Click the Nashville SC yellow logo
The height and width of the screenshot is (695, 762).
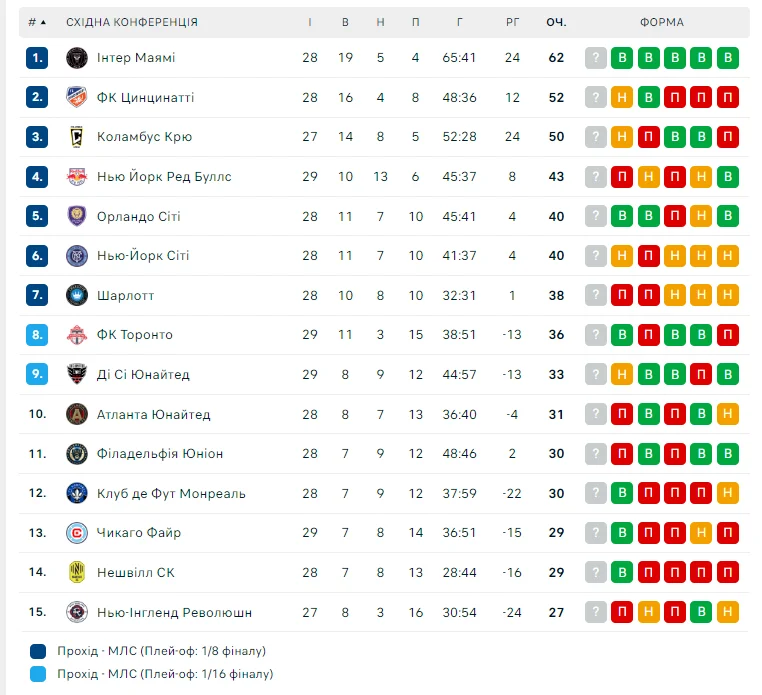pyautogui.click(x=77, y=573)
